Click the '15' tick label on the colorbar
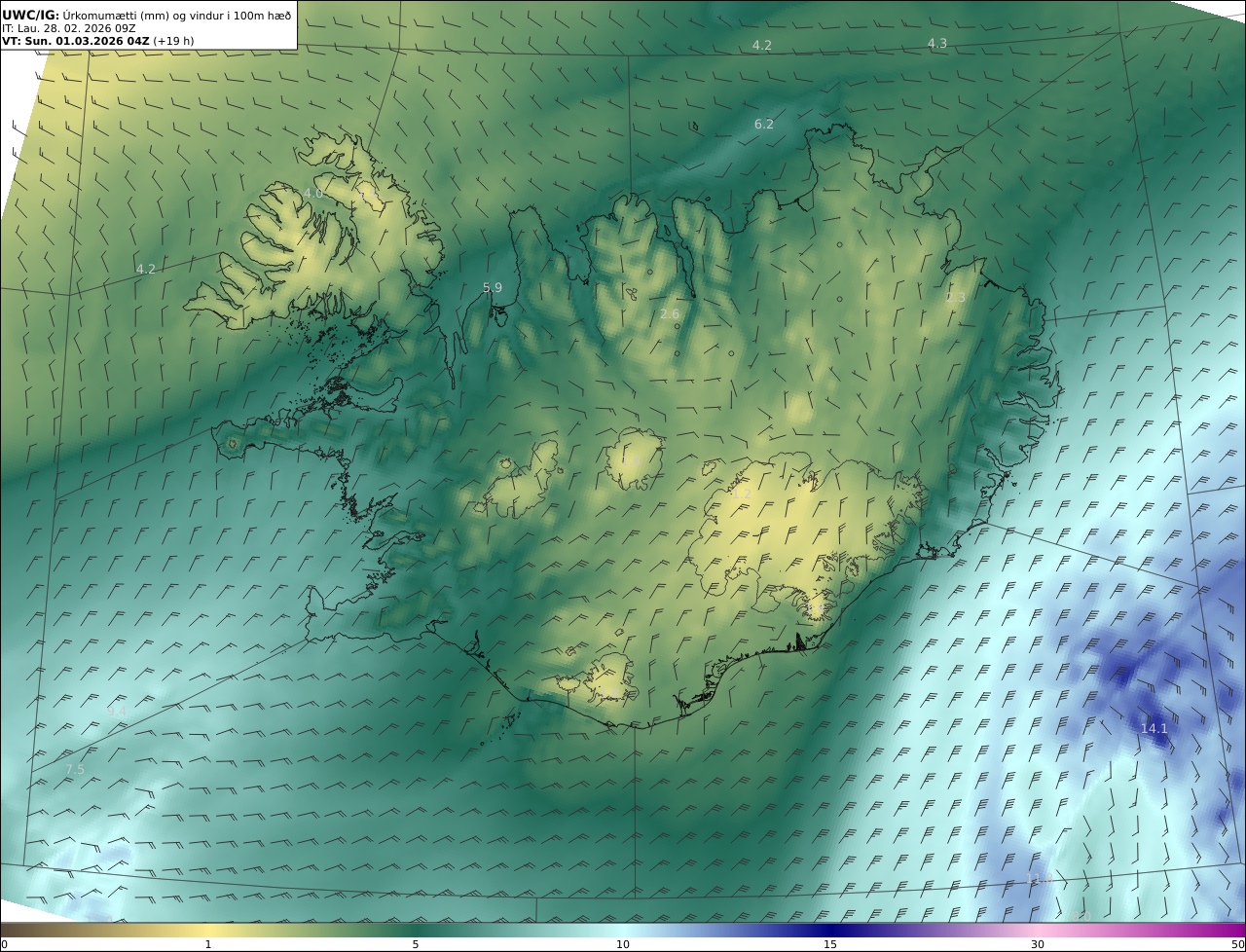1246x952 pixels. click(x=830, y=944)
